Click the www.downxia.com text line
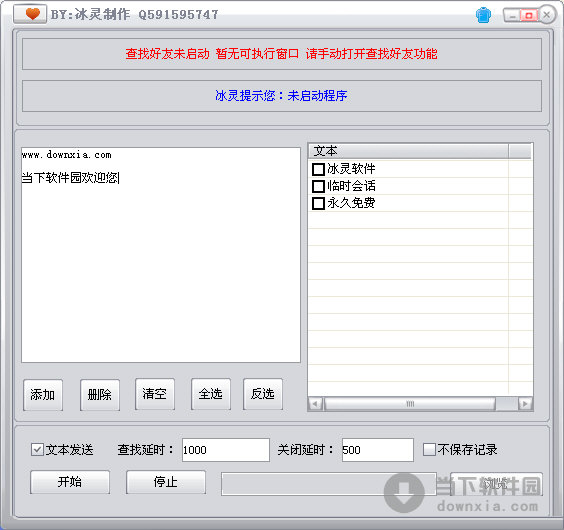 tap(67, 155)
